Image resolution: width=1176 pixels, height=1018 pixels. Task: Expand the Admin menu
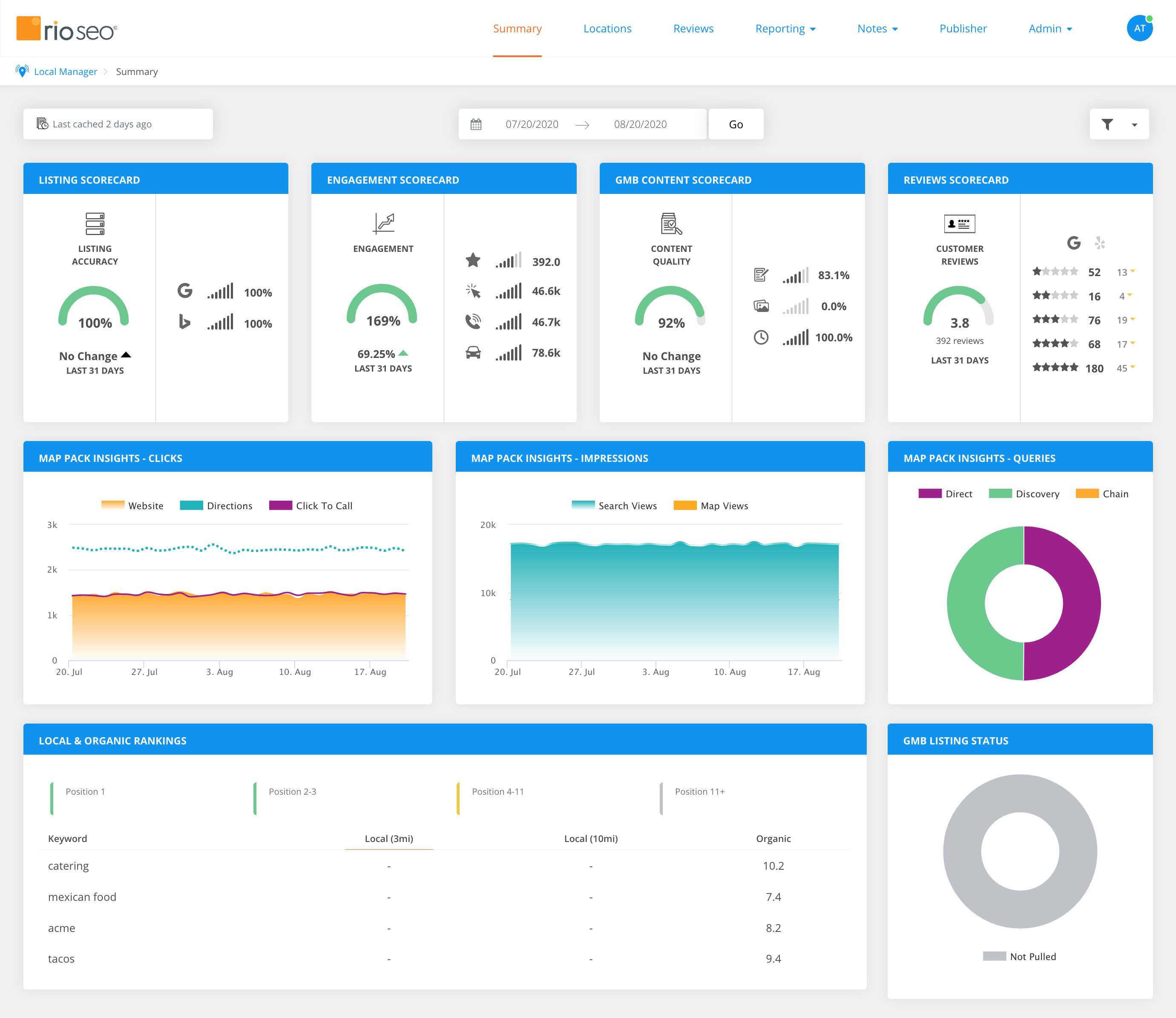pos(1049,29)
